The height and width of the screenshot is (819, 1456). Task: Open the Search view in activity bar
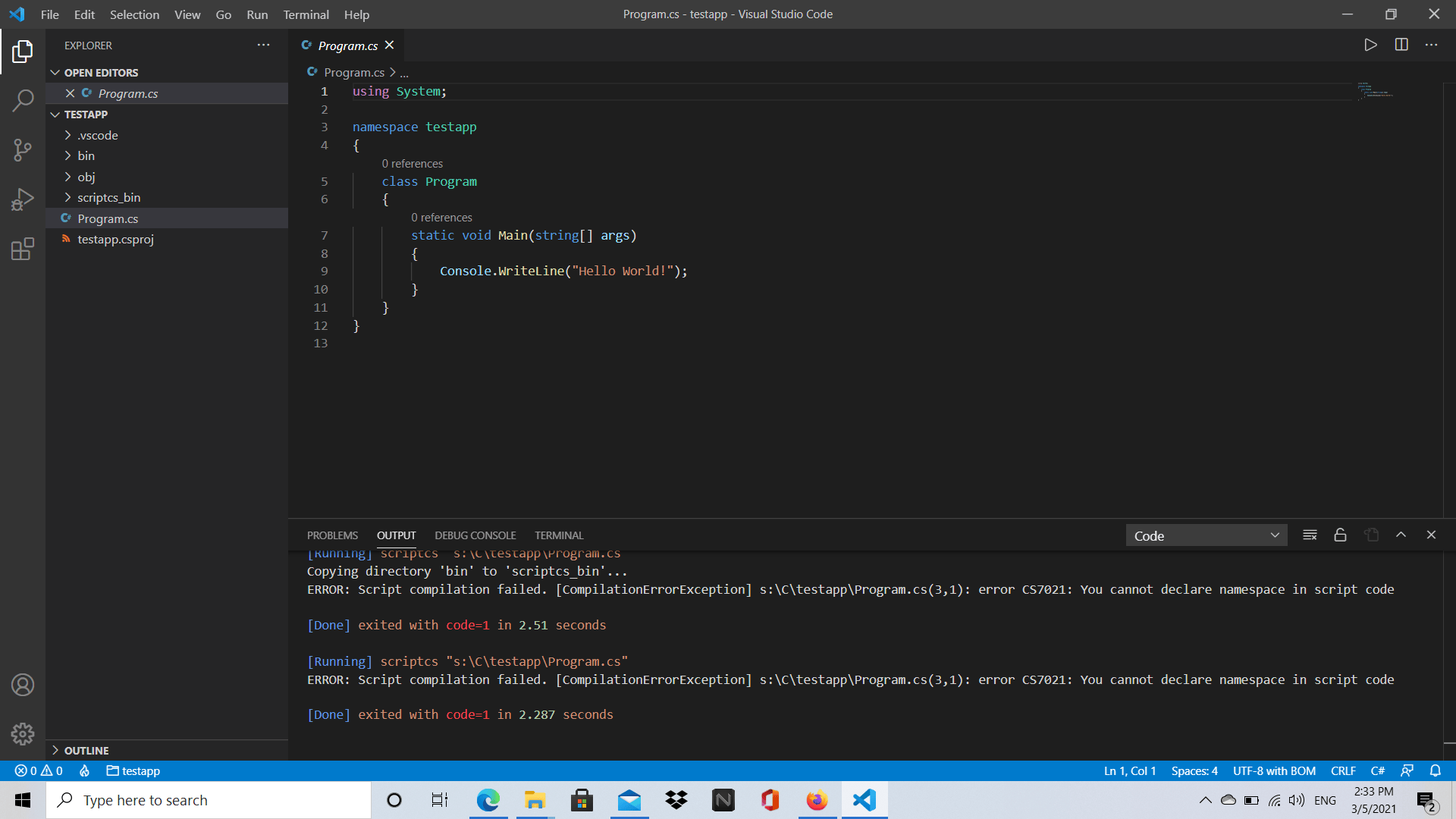pos(23,100)
